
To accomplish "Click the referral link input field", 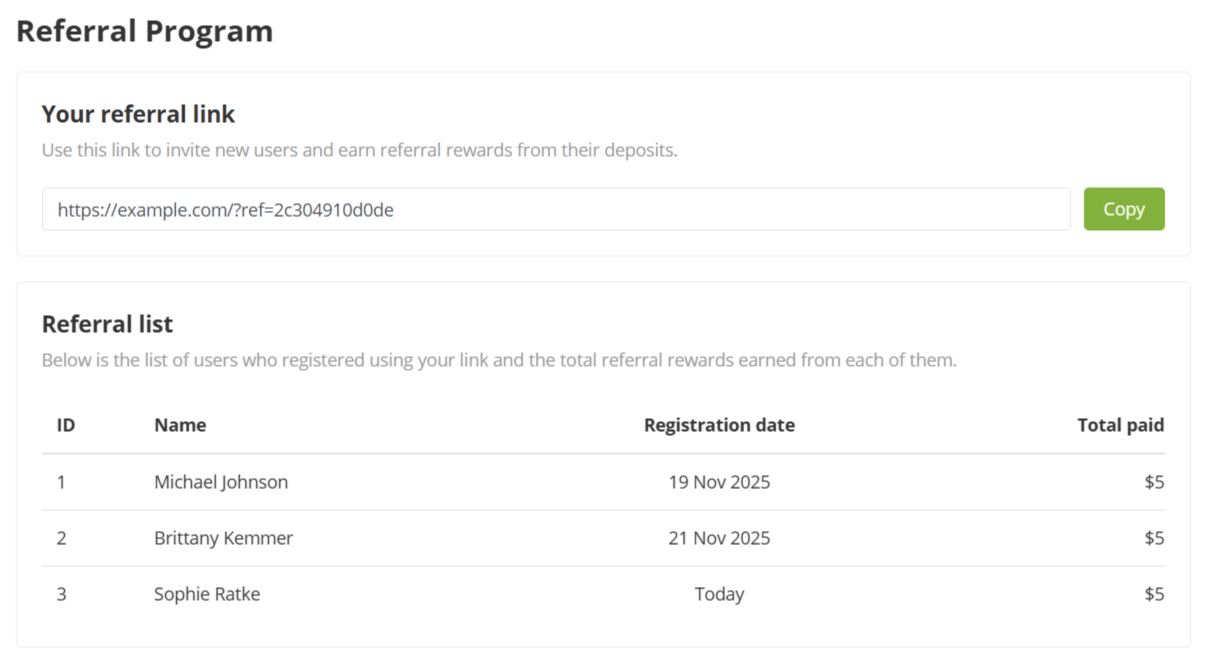I will point(555,210).
